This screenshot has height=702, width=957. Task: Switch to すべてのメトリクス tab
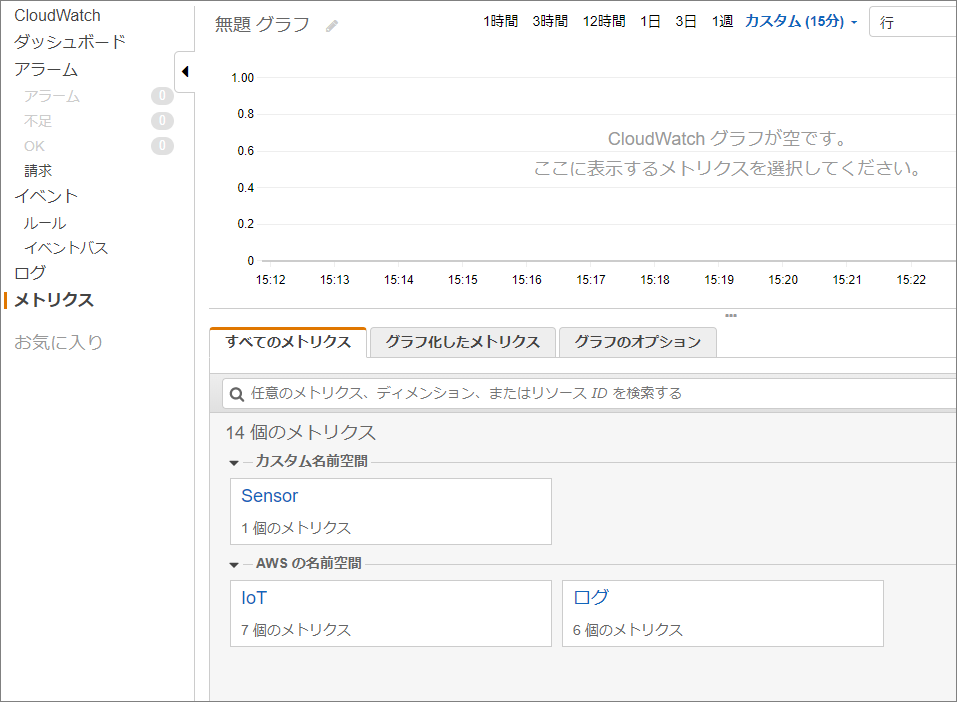(x=288, y=342)
